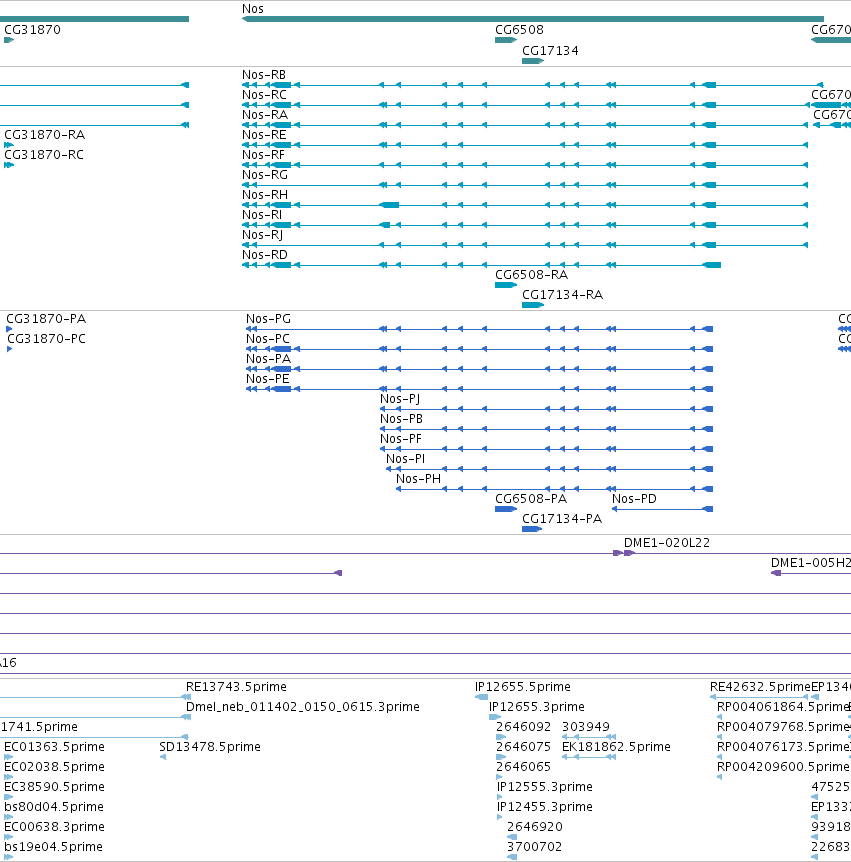The width and height of the screenshot is (851, 862).
Task: Select the Nos-PD CDS label
Action: (x=634, y=499)
